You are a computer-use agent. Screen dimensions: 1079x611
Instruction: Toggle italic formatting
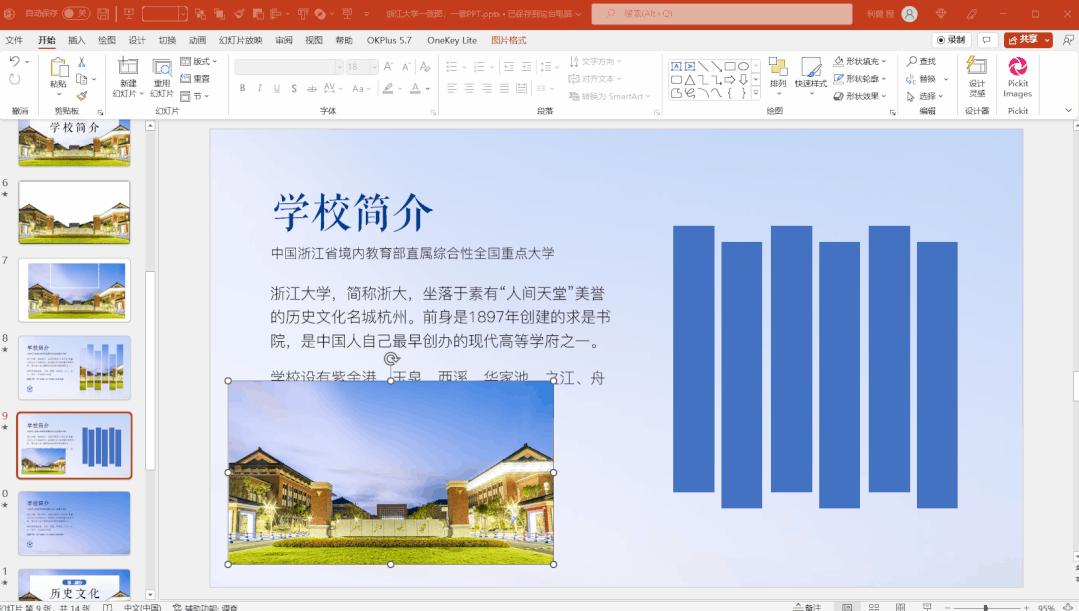(258, 88)
